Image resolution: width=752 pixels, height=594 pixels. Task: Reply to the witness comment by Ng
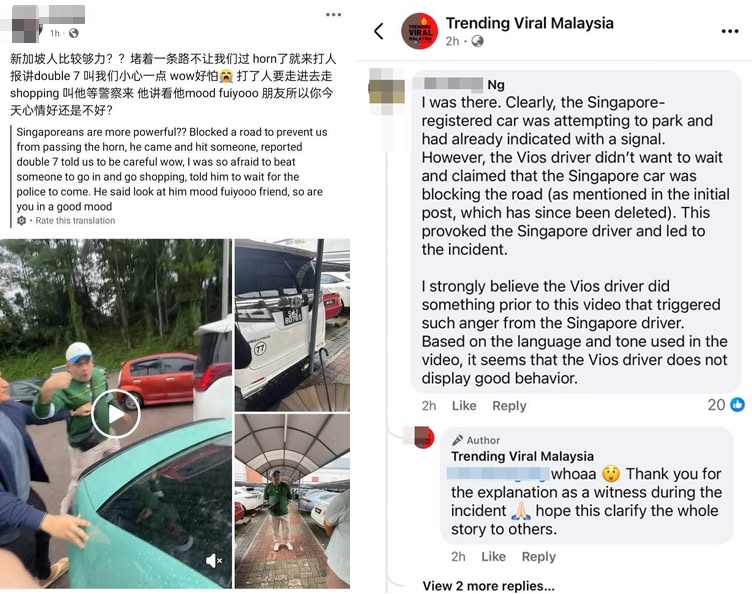click(x=509, y=406)
